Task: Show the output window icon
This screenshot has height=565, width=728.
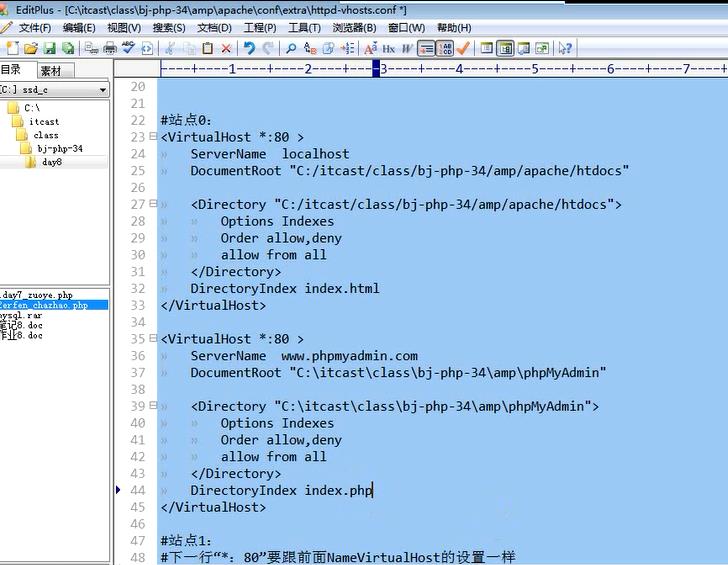Action: tap(524, 48)
